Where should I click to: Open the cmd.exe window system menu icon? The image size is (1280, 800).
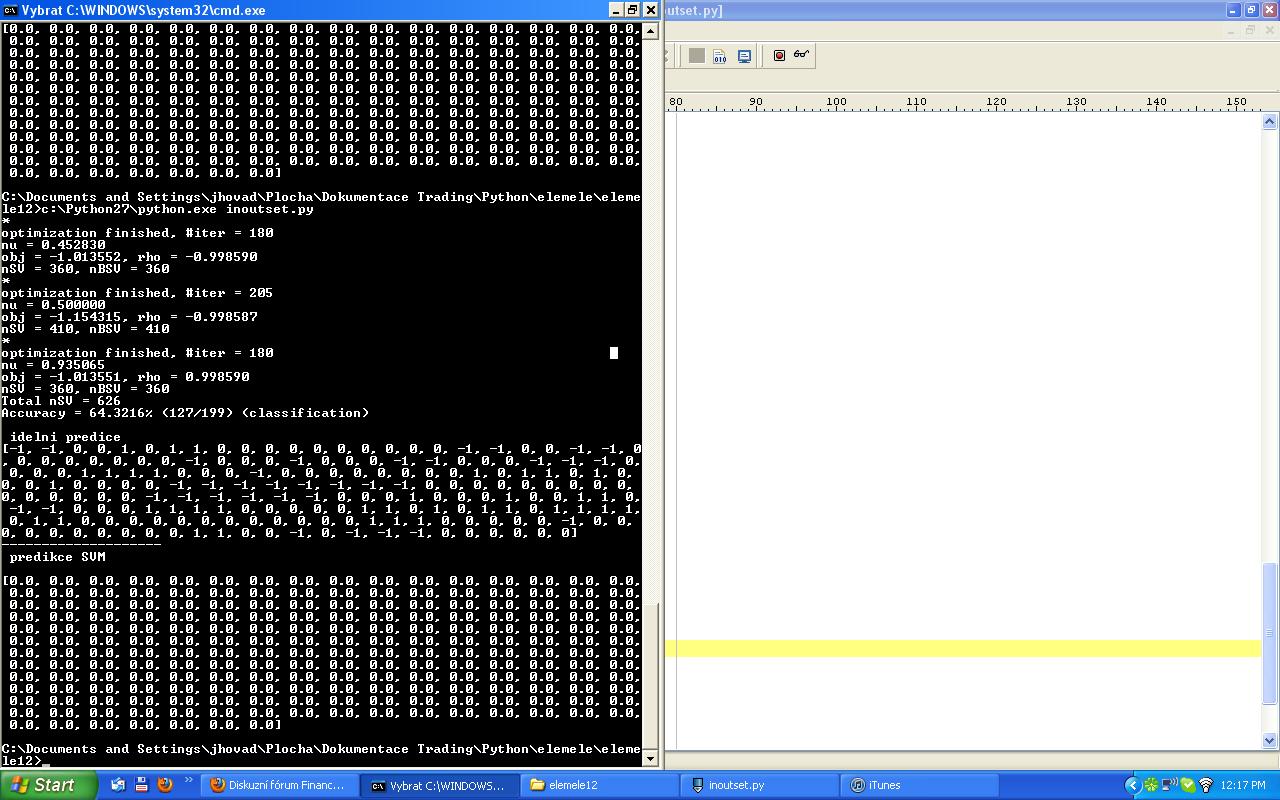coord(10,10)
